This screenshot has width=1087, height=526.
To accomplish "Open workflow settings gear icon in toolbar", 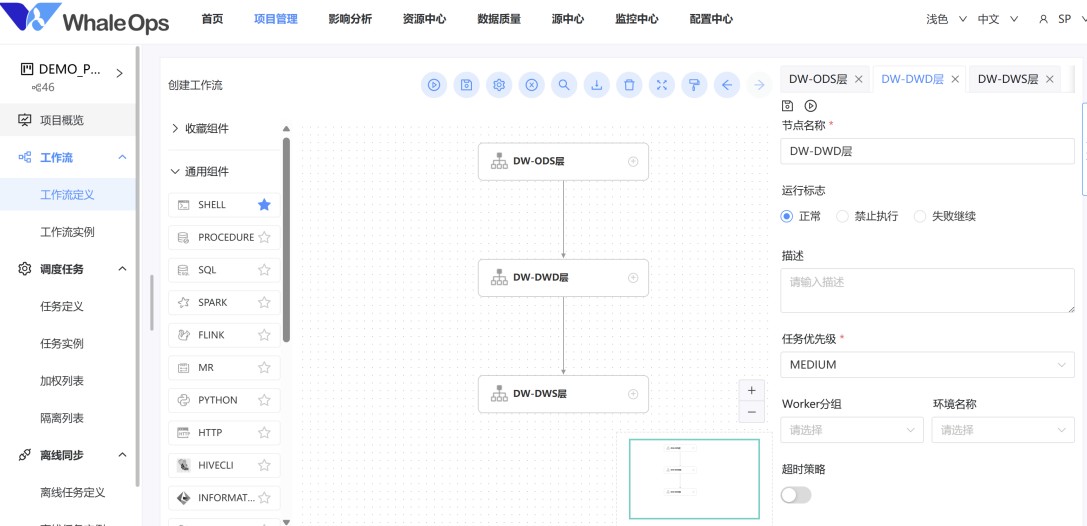I will click(498, 85).
